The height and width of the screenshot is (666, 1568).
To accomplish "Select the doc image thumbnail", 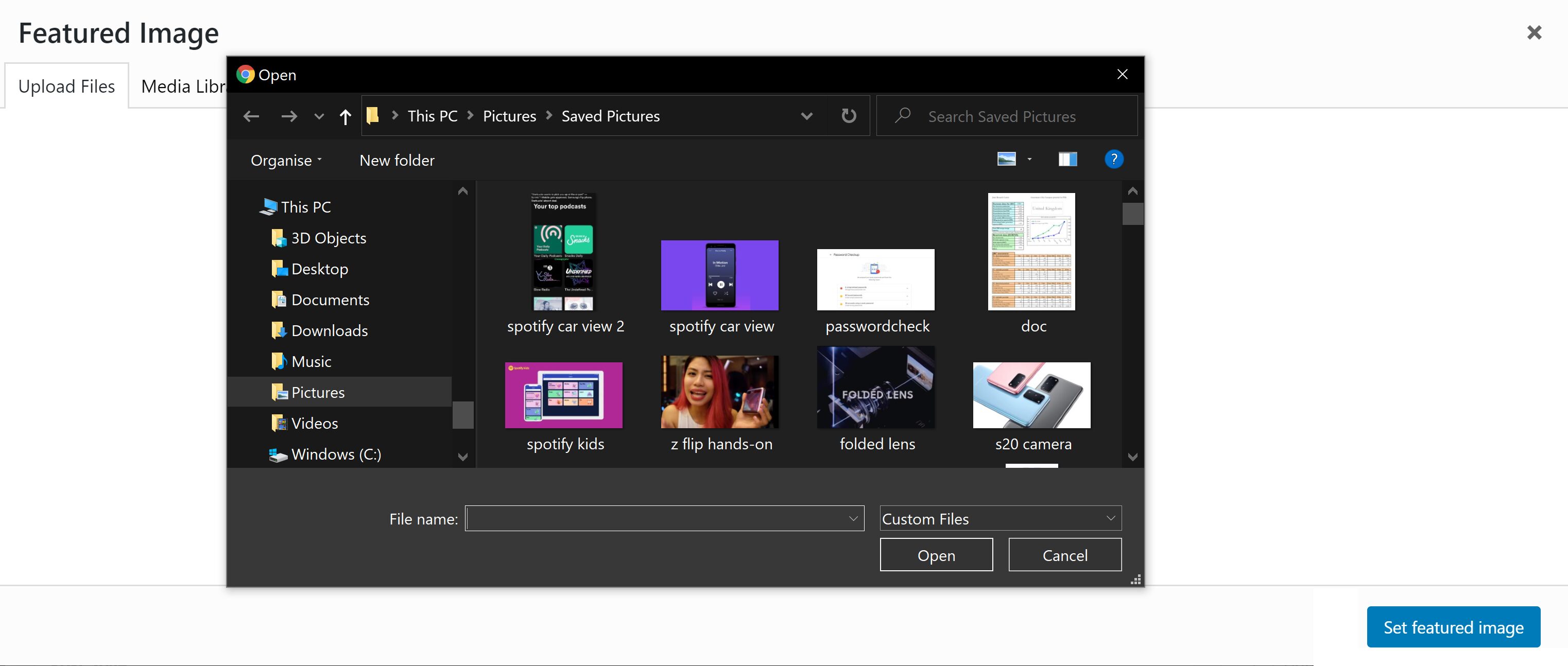I will [x=1031, y=252].
